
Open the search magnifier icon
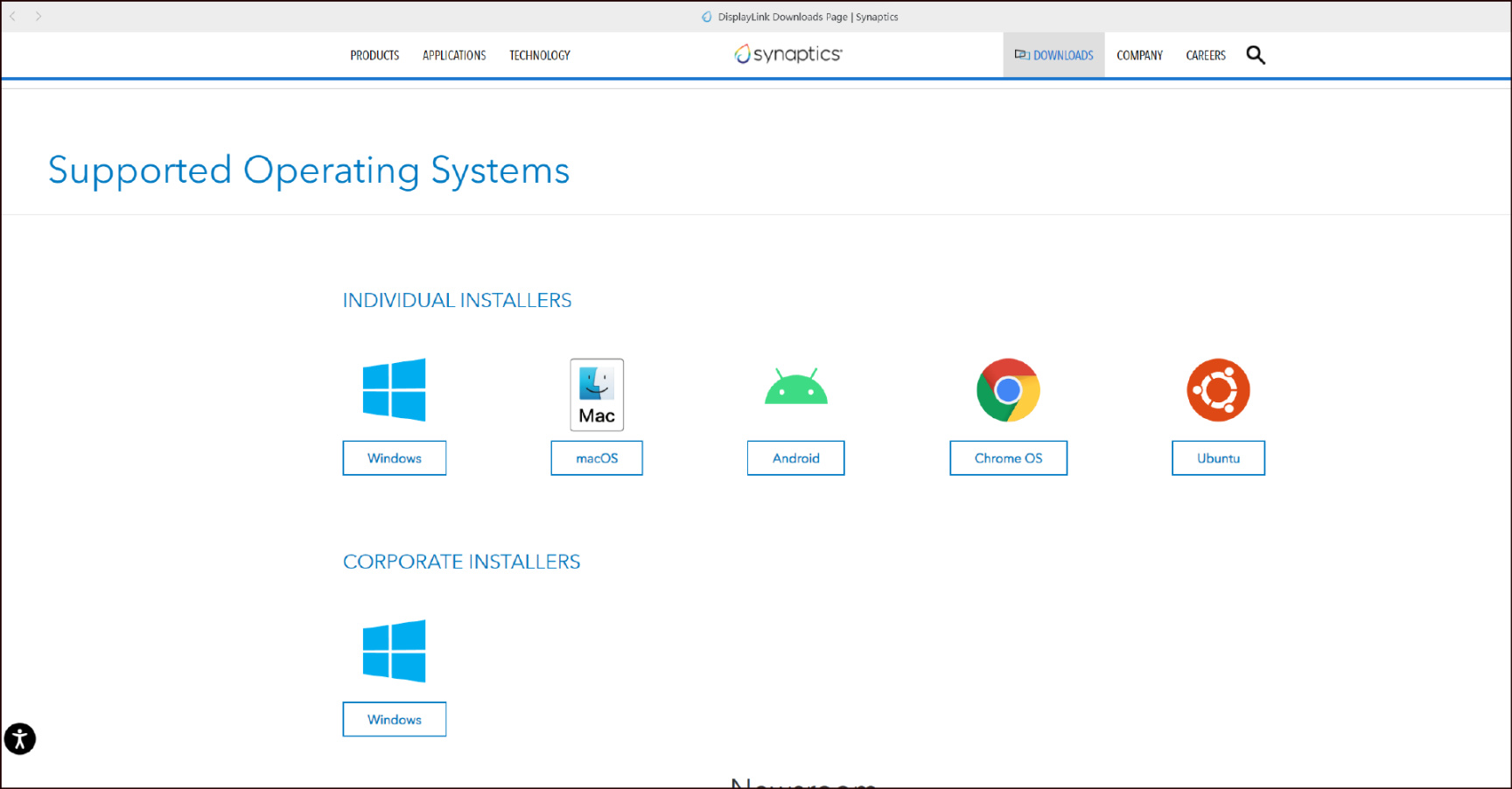pyautogui.click(x=1256, y=55)
